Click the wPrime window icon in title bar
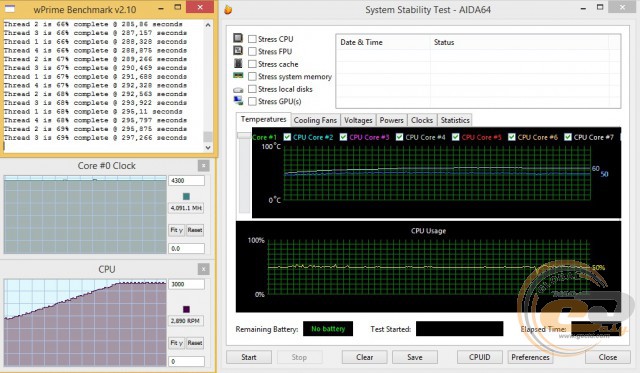640x373 pixels. (x=10, y=9)
